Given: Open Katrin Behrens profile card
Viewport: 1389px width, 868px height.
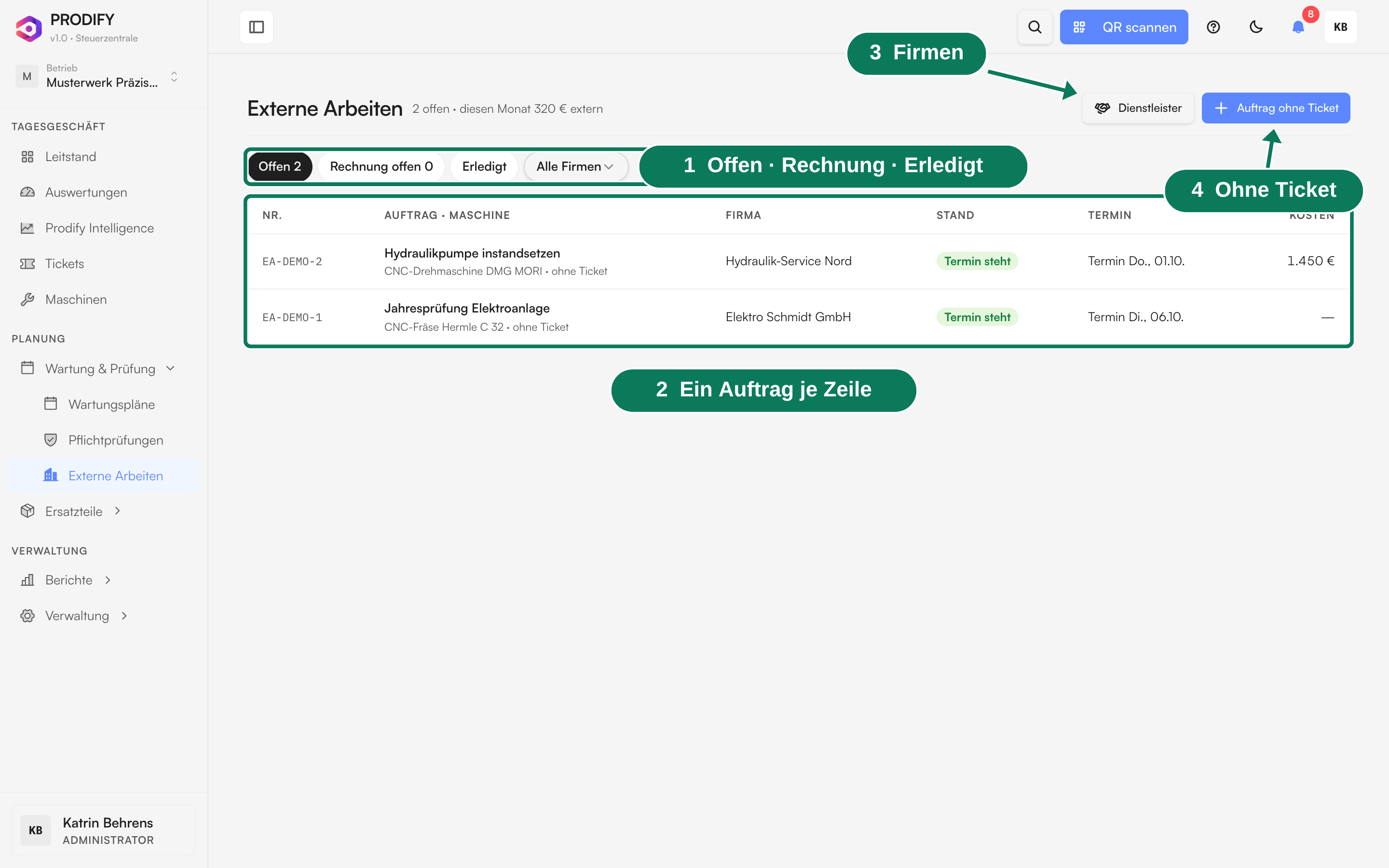Looking at the screenshot, I should pyautogui.click(x=103, y=830).
